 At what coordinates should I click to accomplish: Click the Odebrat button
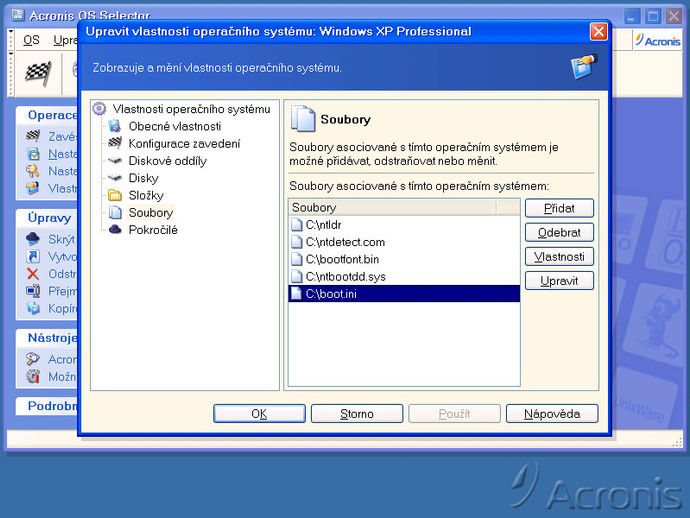(559, 232)
